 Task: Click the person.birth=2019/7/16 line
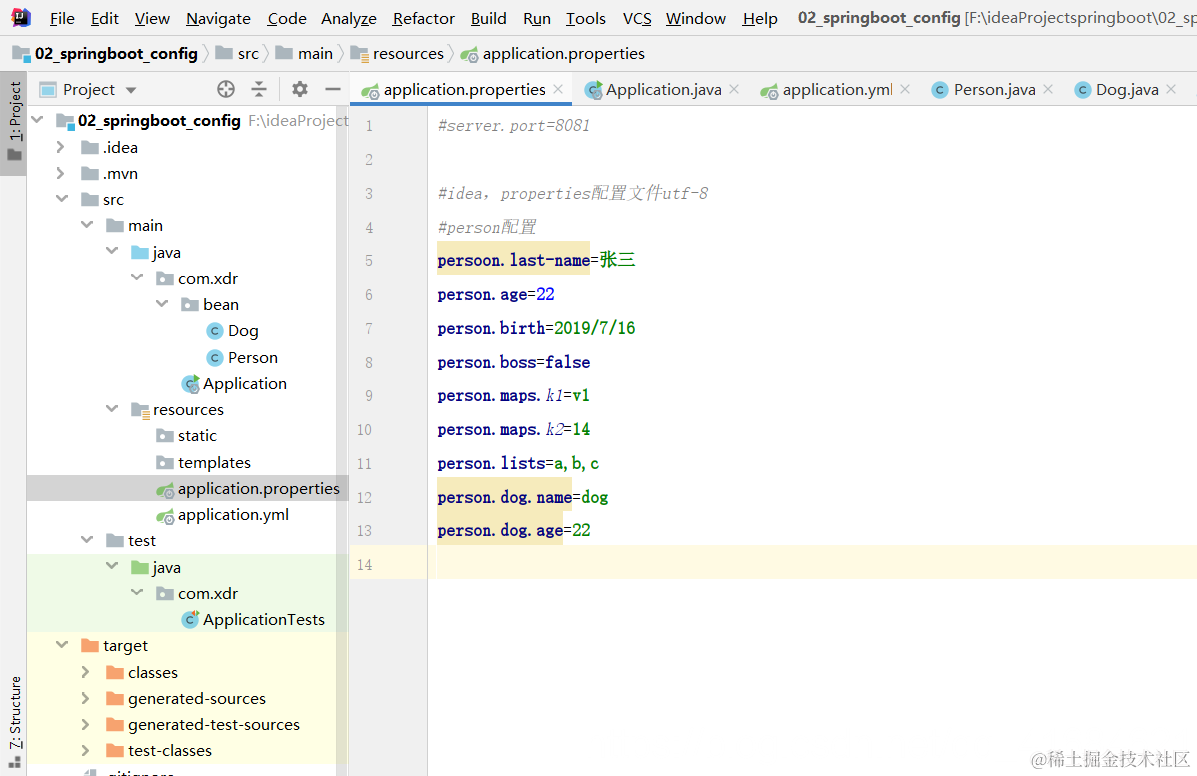pos(536,328)
